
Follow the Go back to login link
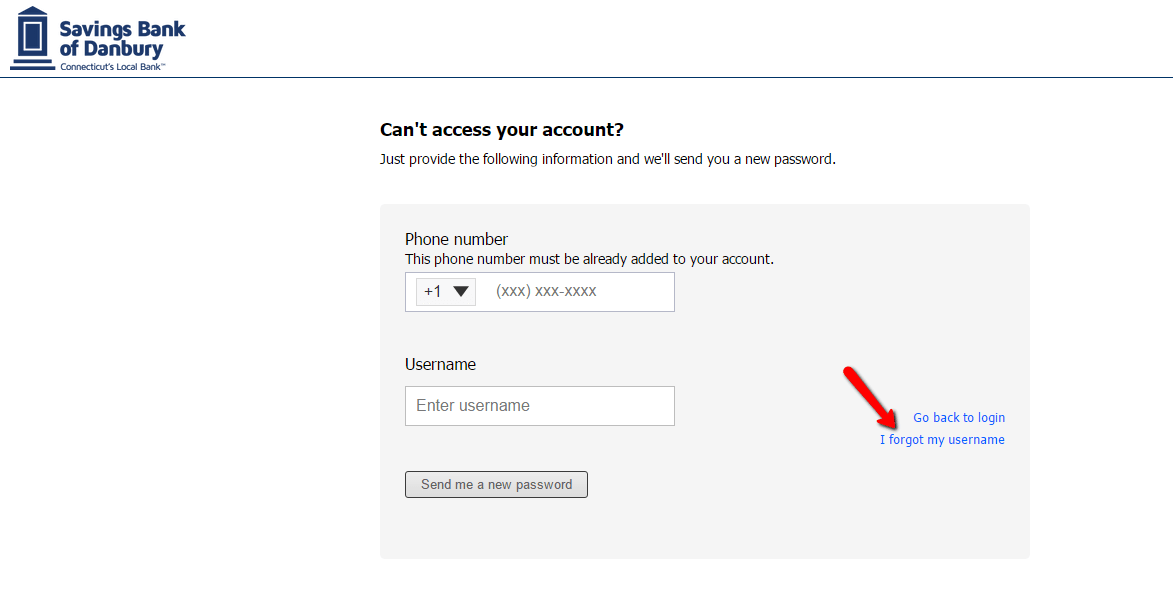pos(958,417)
